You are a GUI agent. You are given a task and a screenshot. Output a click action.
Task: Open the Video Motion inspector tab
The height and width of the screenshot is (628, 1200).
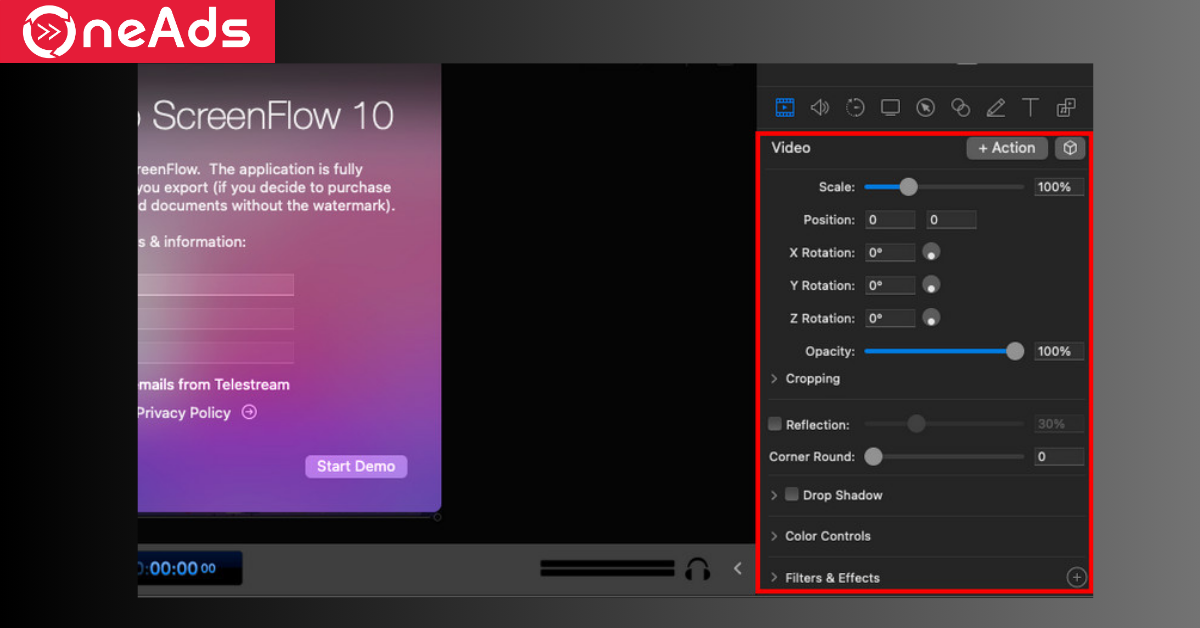pyautogui.click(x=855, y=107)
